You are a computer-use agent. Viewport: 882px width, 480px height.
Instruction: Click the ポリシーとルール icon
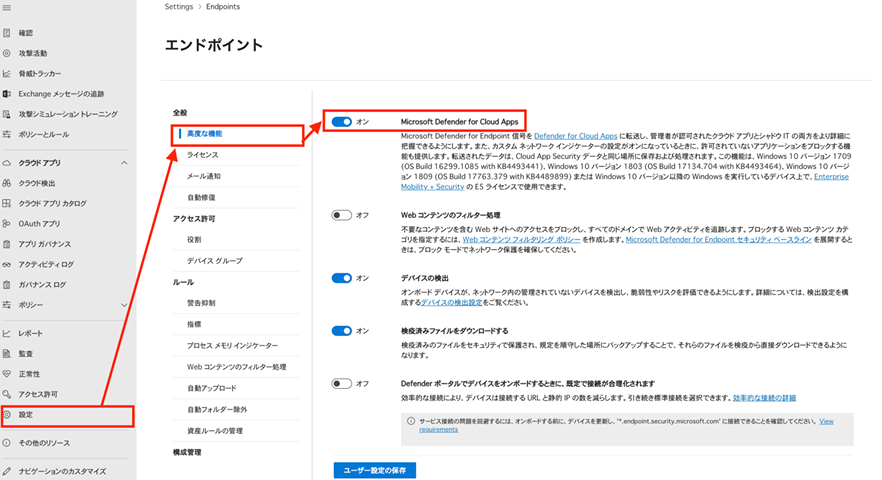coord(7,134)
